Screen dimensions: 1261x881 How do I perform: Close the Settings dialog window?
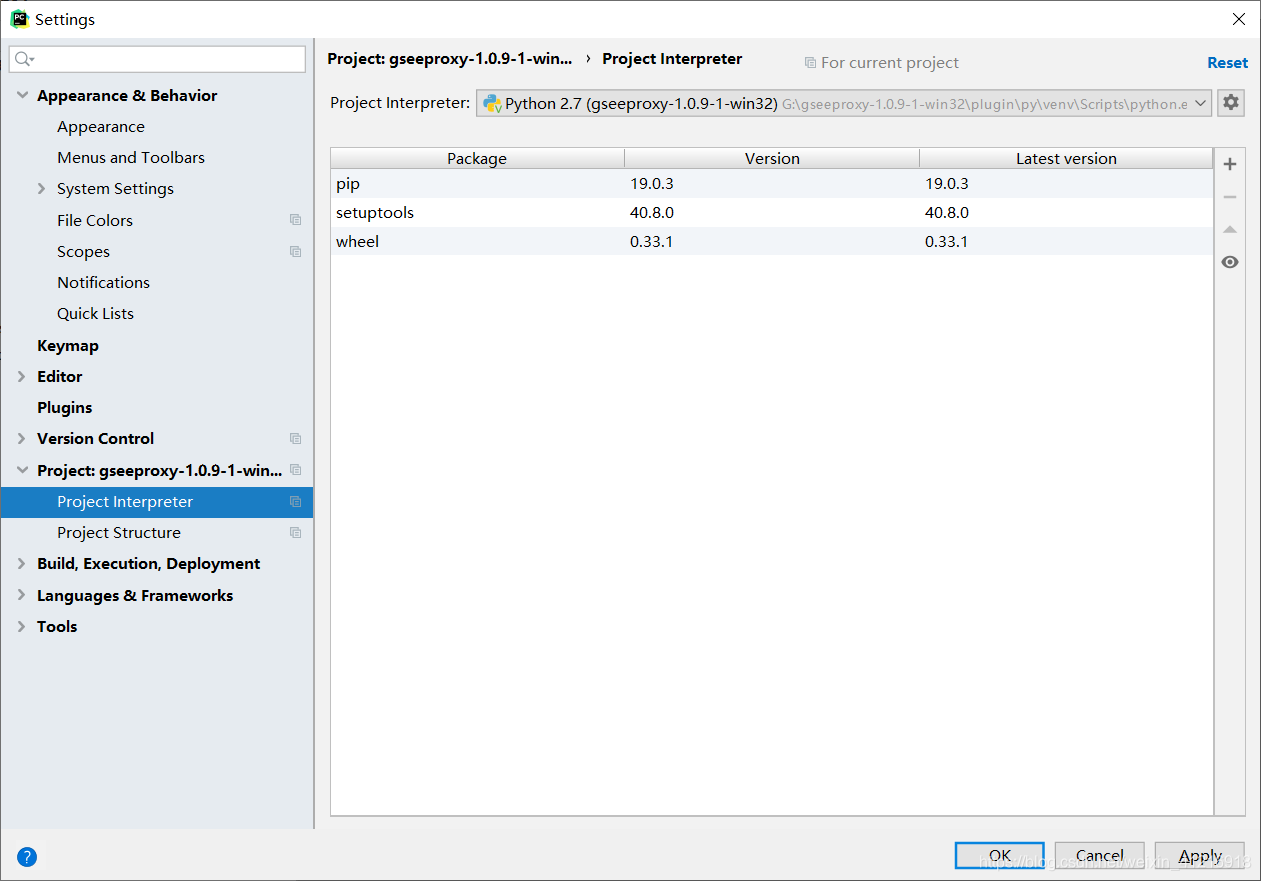(x=1238, y=19)
